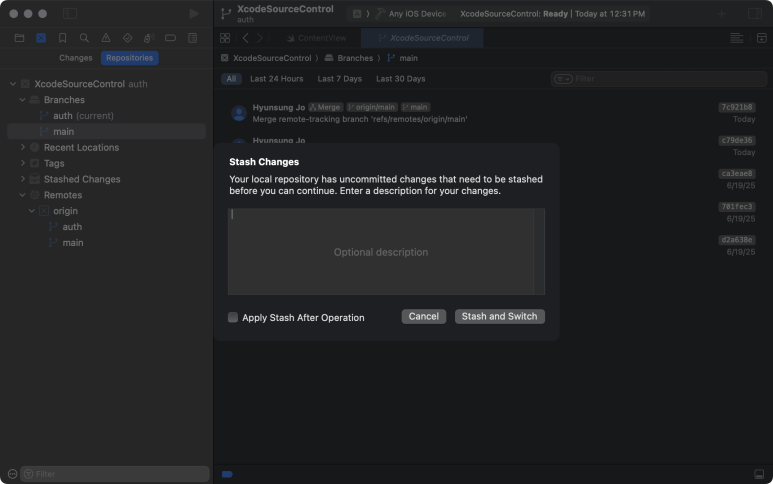The width and height of the screenshot is (773, 484).
Task: Toggle the debug area icon
Action: 759,474
